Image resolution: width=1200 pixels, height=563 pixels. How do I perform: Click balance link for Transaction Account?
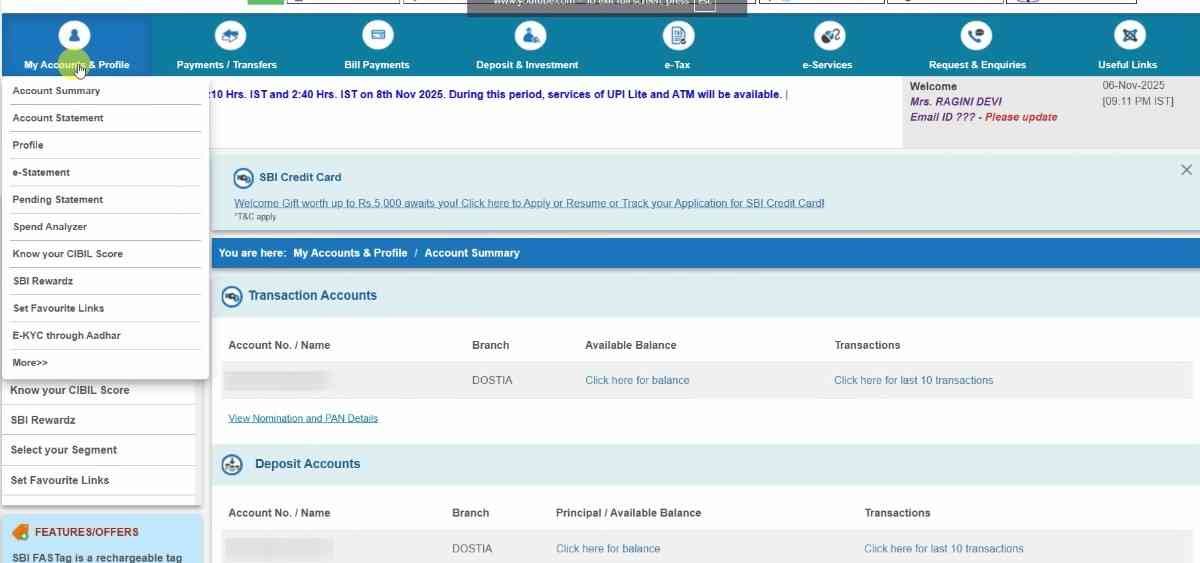[637, 380]
